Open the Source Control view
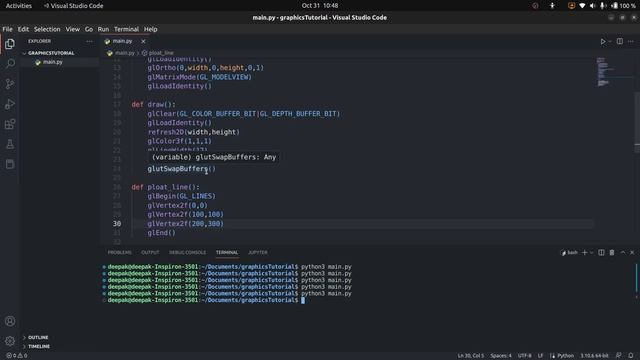Viewport: 640px width, 360px height. click(x=10, y=84)
